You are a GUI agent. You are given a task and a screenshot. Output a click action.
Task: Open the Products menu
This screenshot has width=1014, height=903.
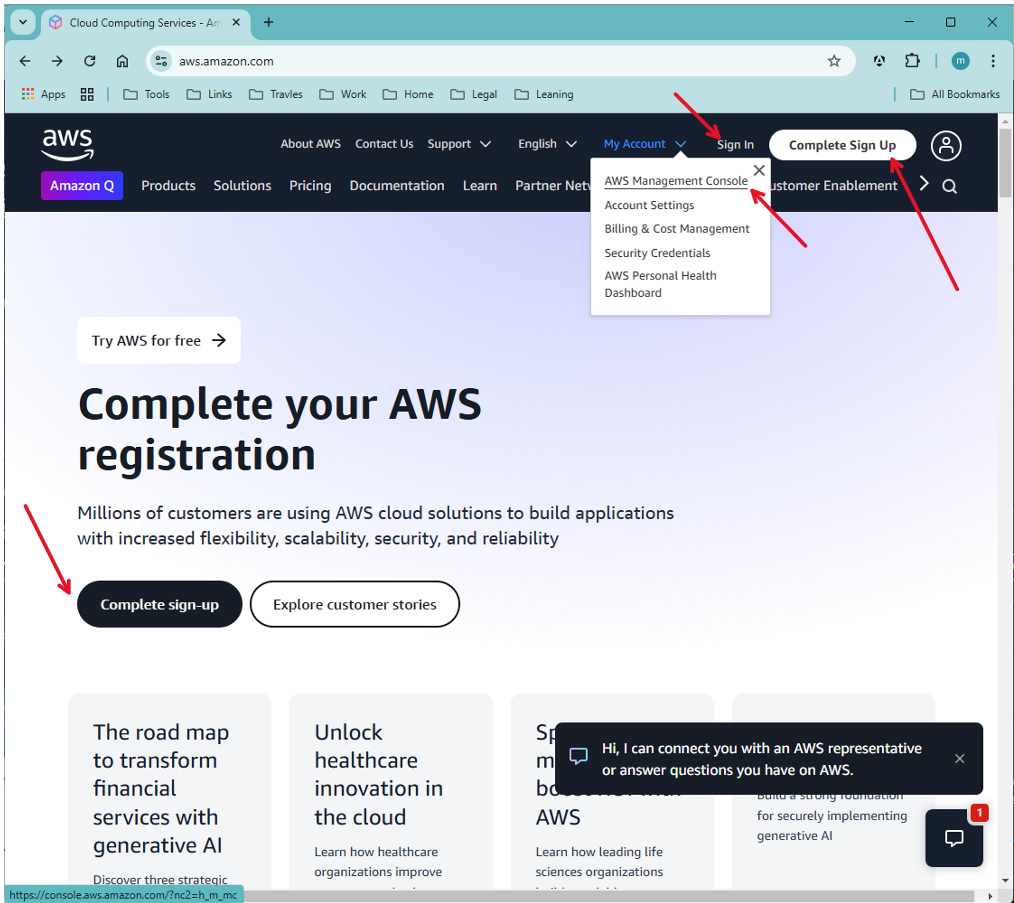(x=168, y=186)
